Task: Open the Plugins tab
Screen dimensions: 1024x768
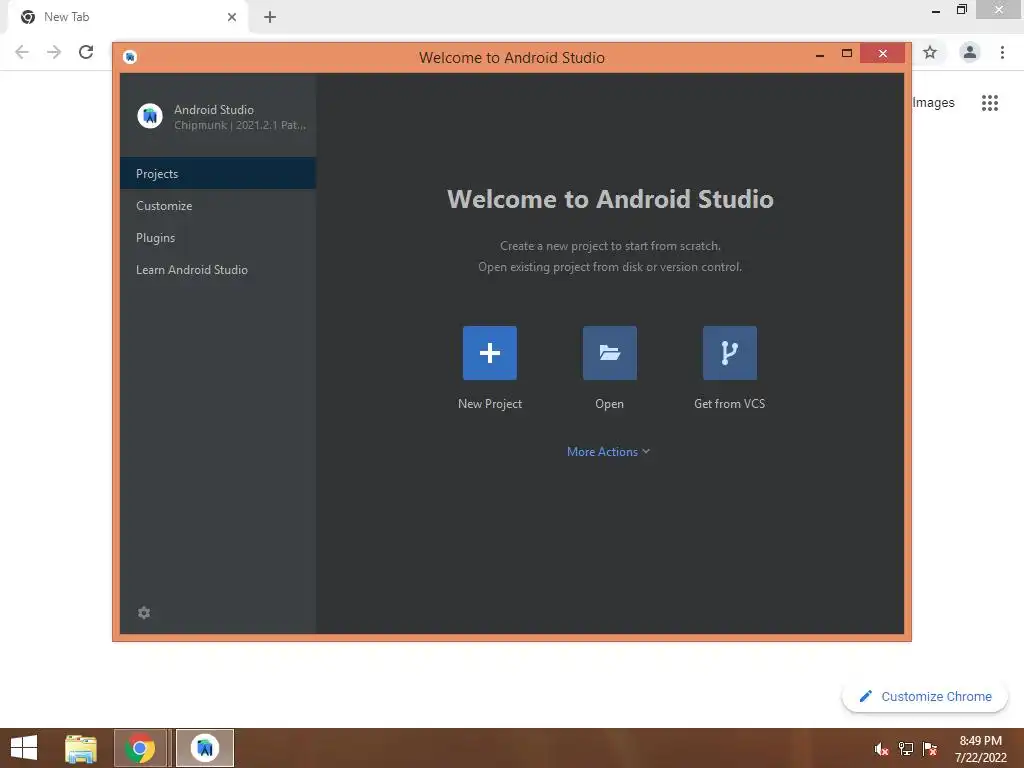Action: point(218,238)
